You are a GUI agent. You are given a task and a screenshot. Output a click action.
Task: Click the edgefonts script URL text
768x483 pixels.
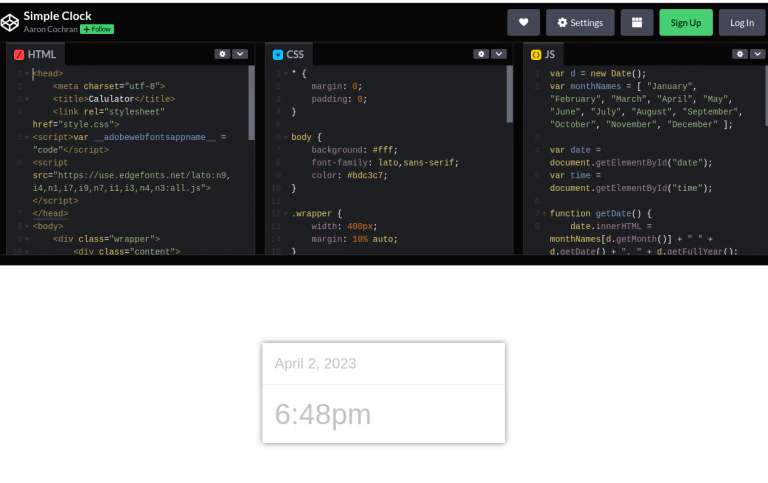(131, 182)
